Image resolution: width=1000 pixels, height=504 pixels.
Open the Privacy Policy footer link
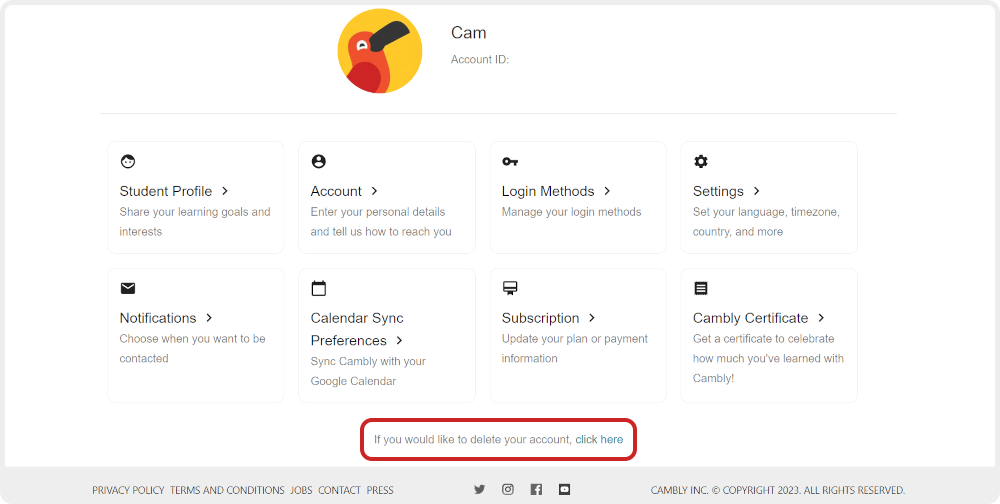[128, 491]
